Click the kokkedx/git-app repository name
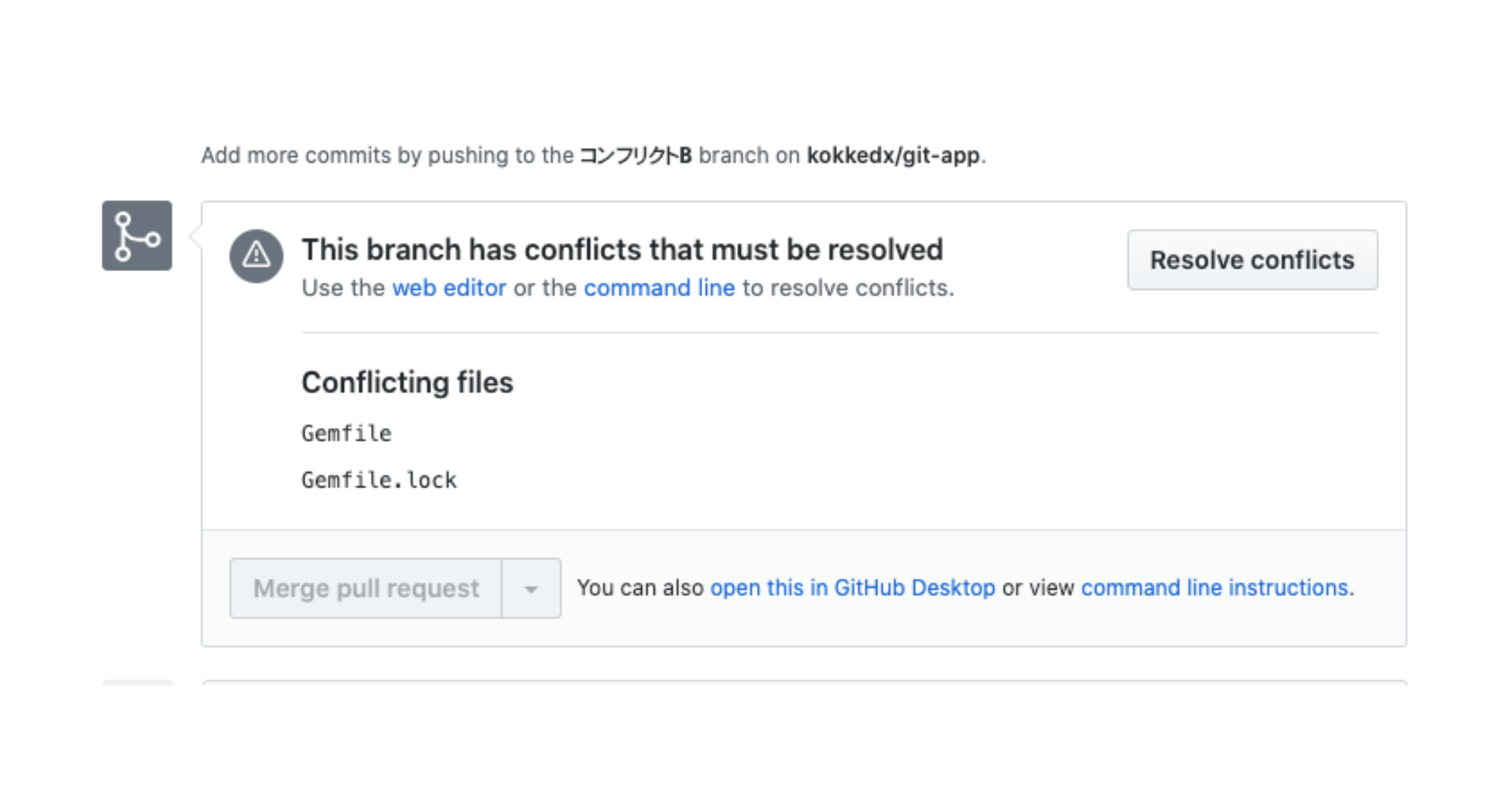The width and height of the screenshot is (1512, 786). click(892, 155)
